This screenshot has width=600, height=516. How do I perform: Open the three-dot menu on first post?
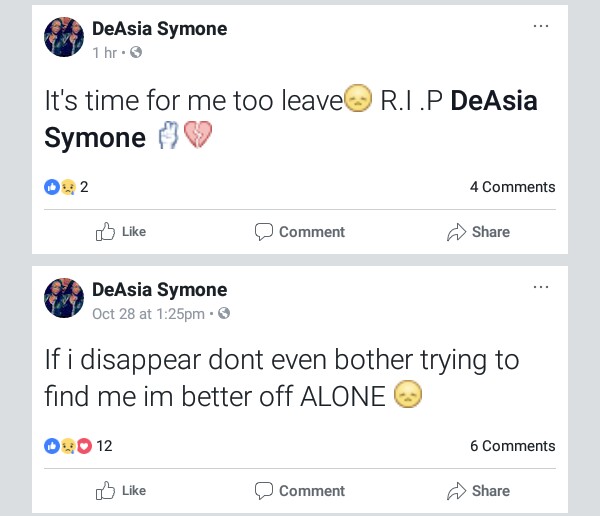pos(541,27)
